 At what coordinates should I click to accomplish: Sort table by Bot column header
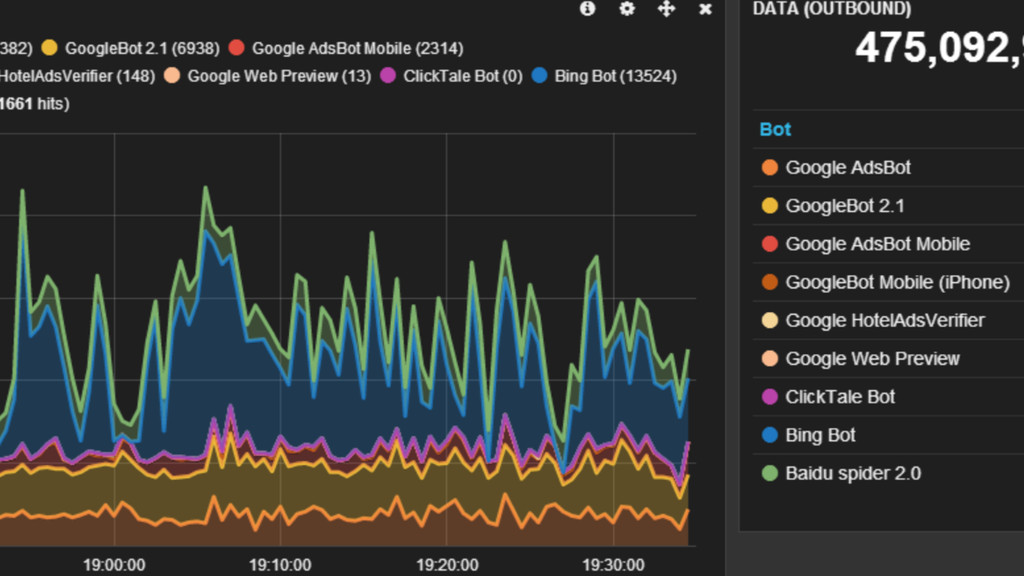pos(775,129)
